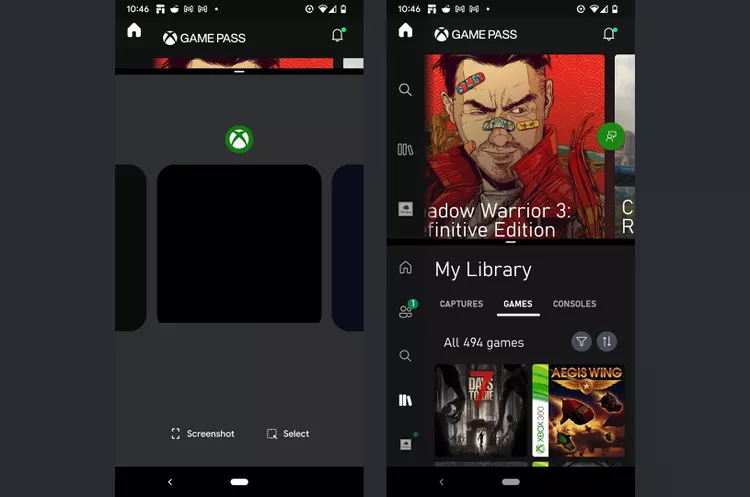
Task: Tap the home pill on right phone navigation bar
Action: (x=511, y=482)
